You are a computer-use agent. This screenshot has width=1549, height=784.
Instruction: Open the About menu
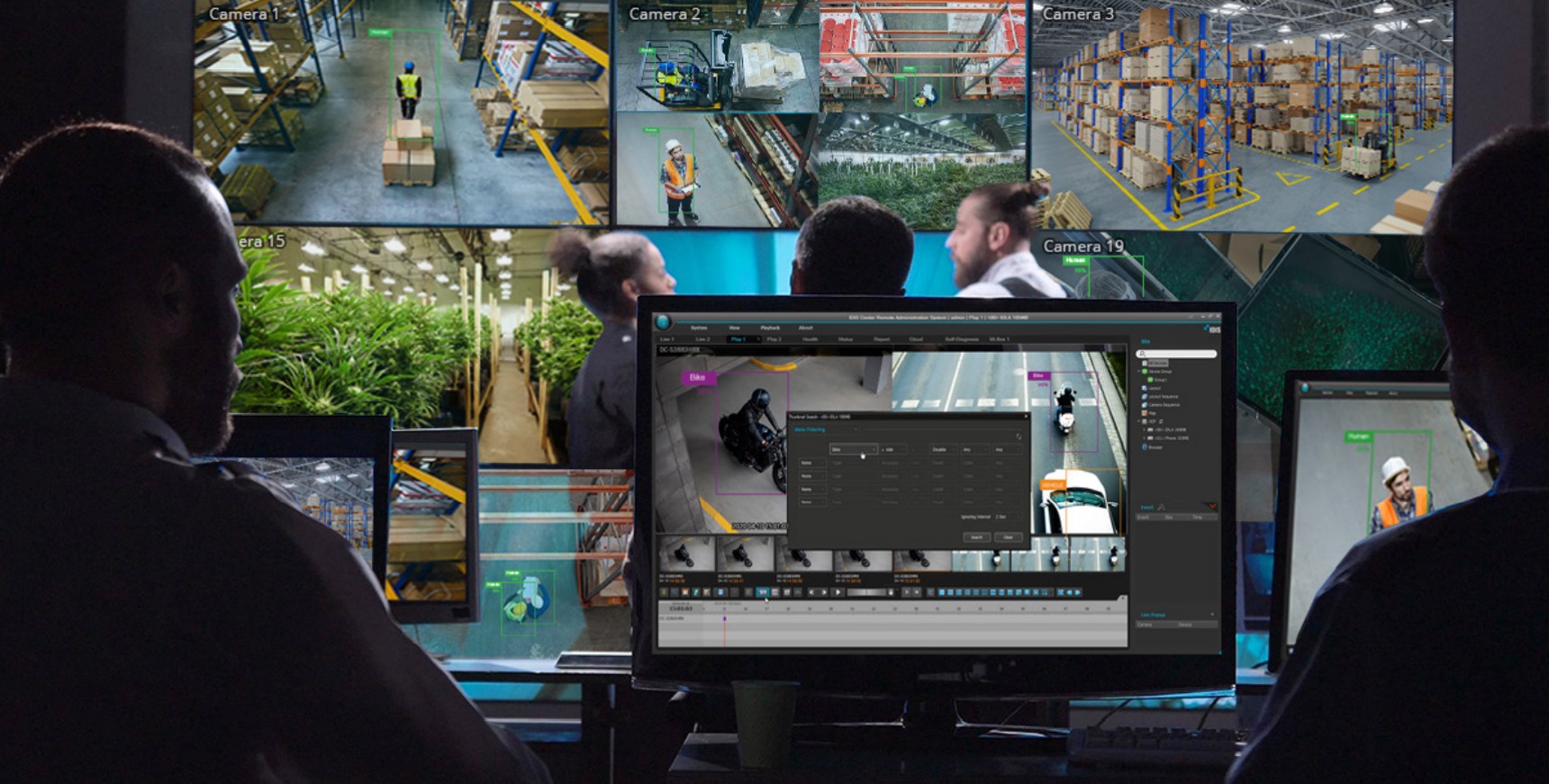[x=806, y=328]
